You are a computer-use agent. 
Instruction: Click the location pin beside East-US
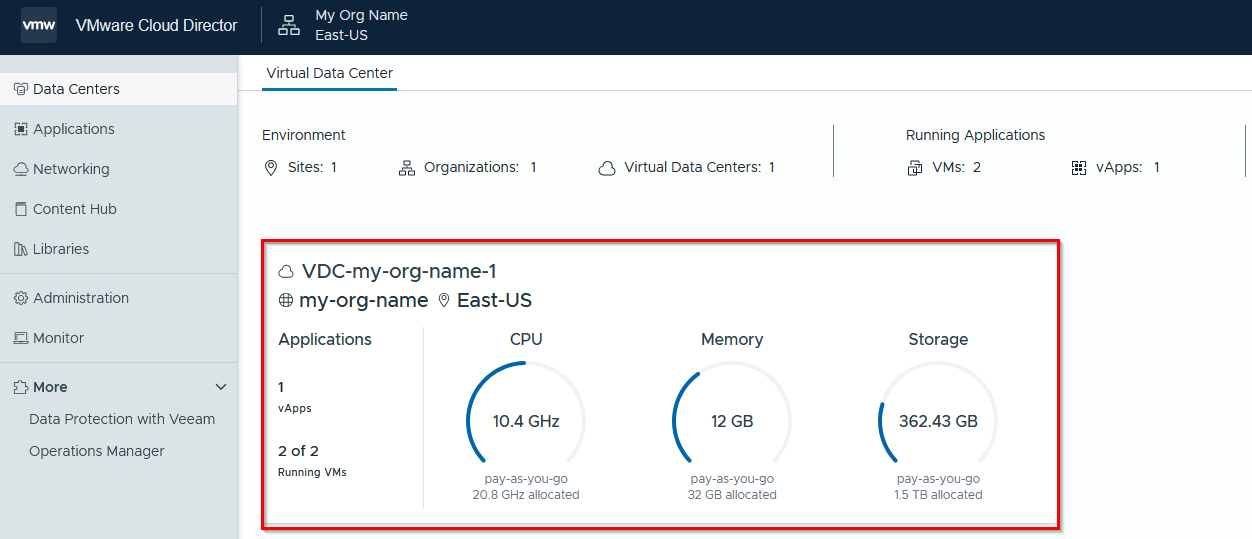point(444,300)
